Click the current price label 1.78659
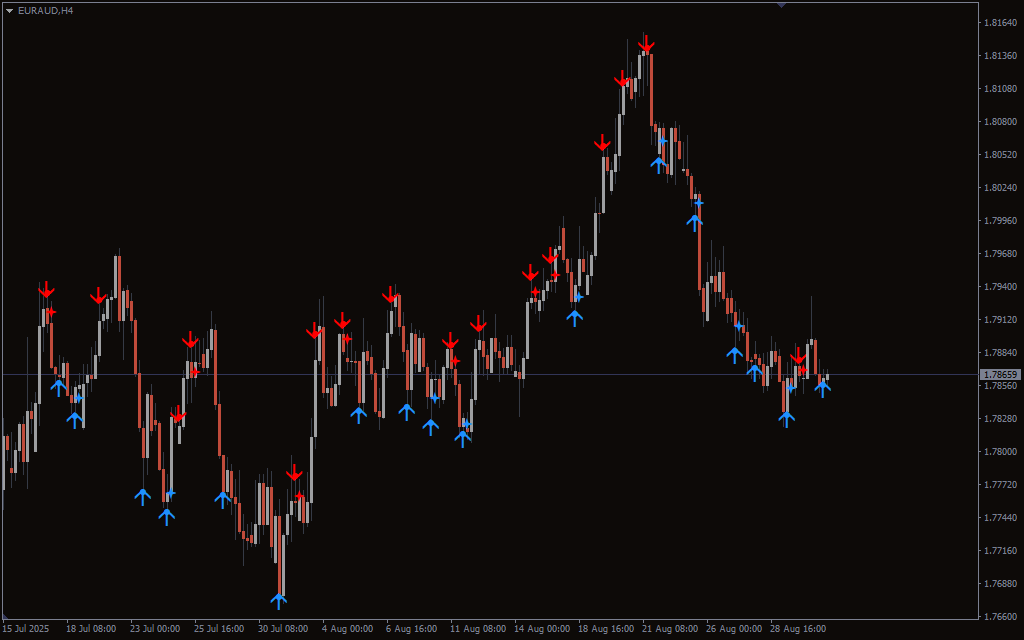The height and width of the screenshot is (640, 1024). coord(1000,375)
